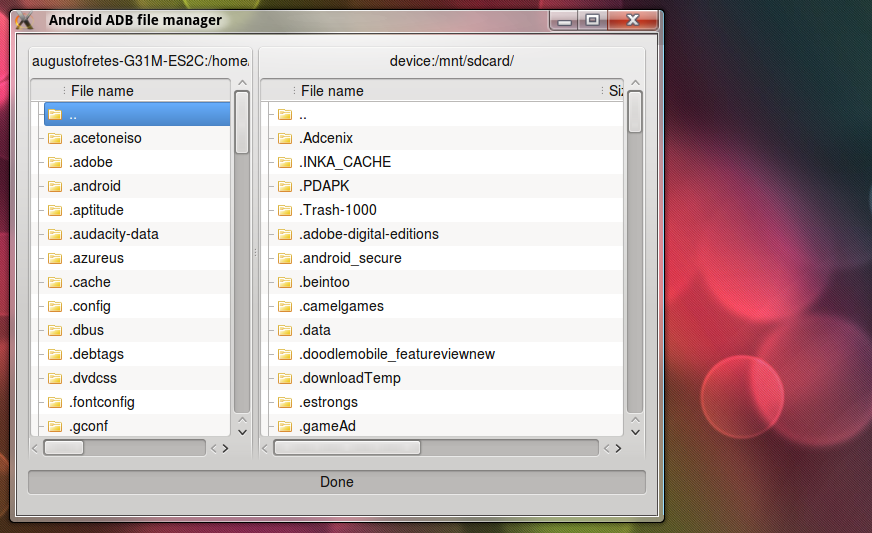Click the folder icon next to .downloadTemp
Viewport: 872px width, 533px height.
point(285,378)
